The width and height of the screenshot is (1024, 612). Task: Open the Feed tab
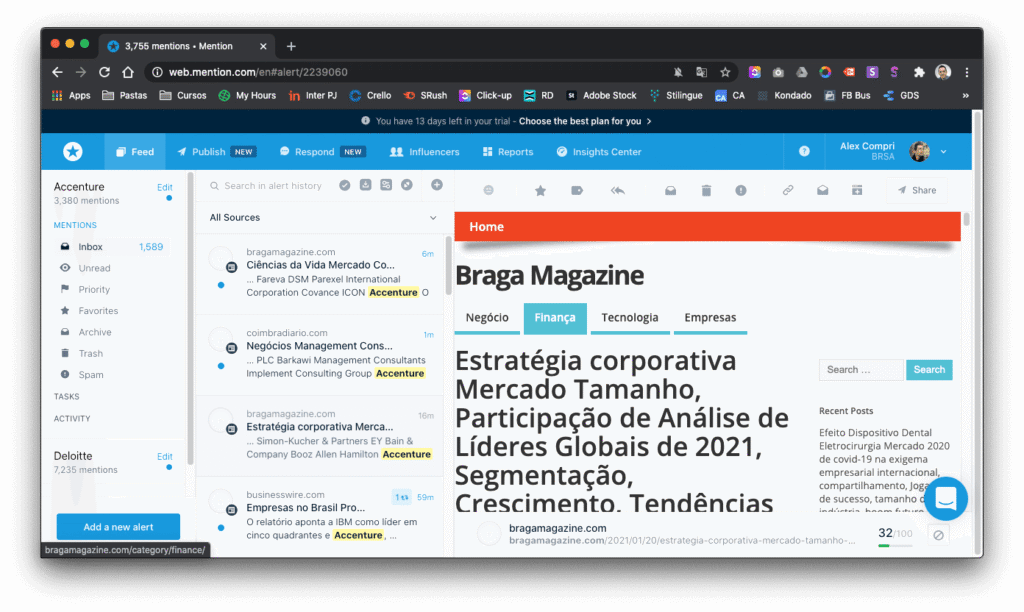135,152
